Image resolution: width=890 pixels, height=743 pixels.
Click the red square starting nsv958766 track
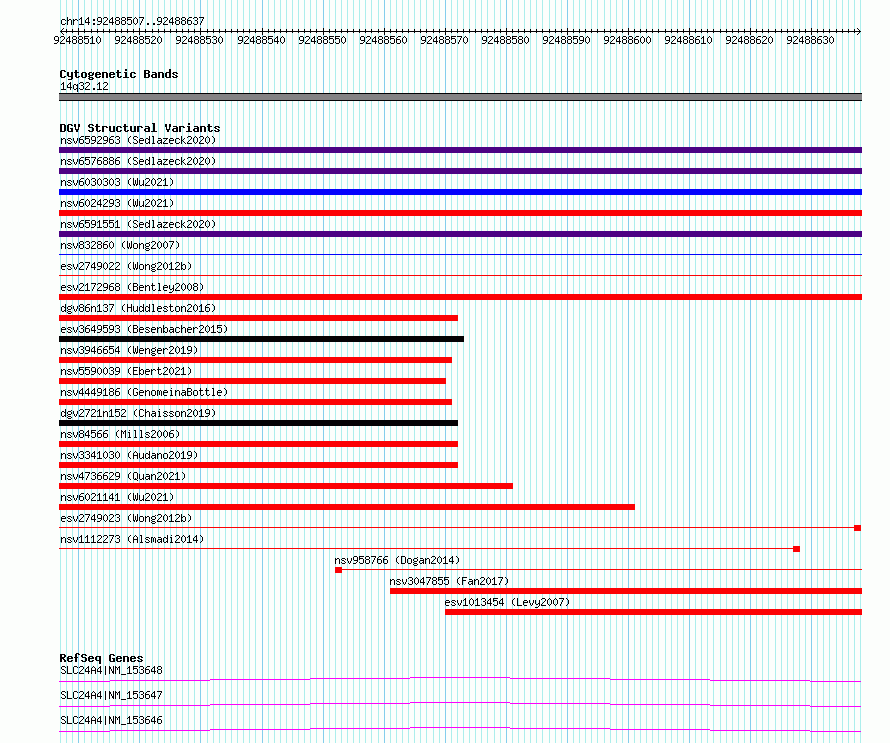pos(338,570)
